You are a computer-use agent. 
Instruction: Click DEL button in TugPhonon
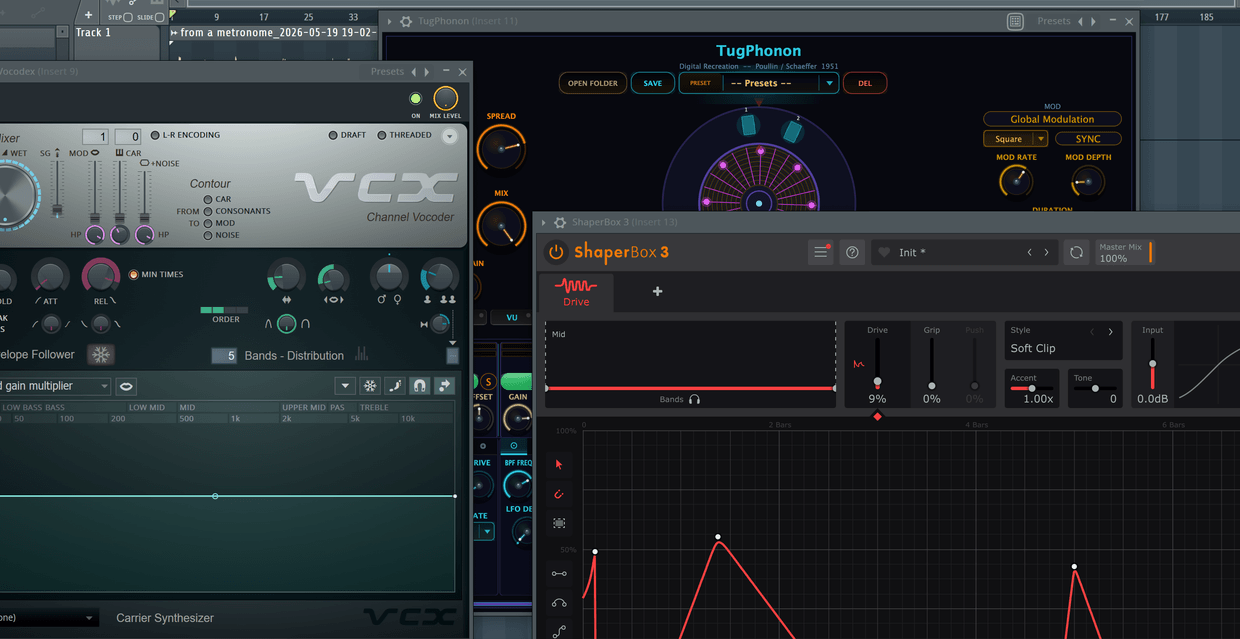point(865,83)
